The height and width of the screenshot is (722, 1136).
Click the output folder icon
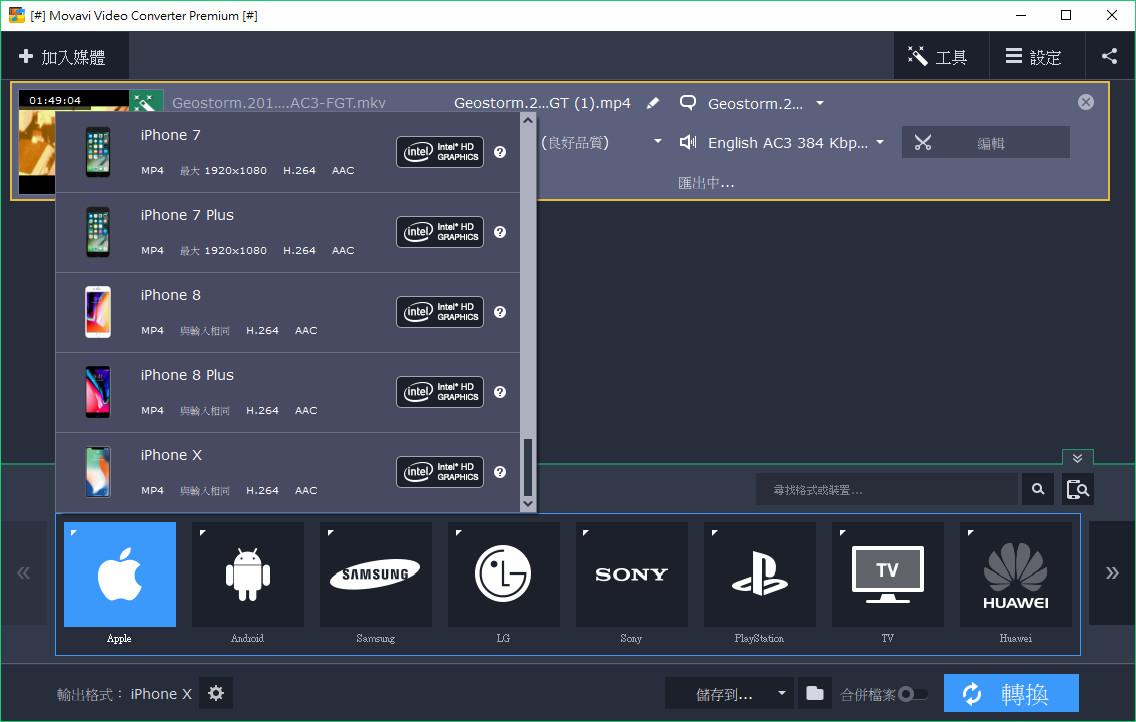pyautogui.click(x=814, y=694)
